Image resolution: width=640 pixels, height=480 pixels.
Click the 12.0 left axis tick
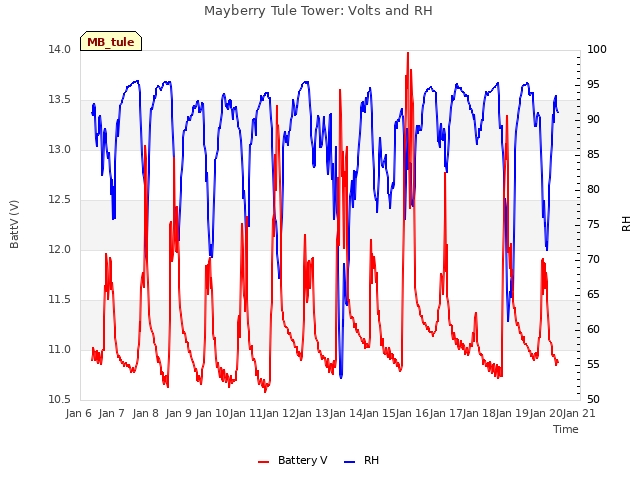59,249
